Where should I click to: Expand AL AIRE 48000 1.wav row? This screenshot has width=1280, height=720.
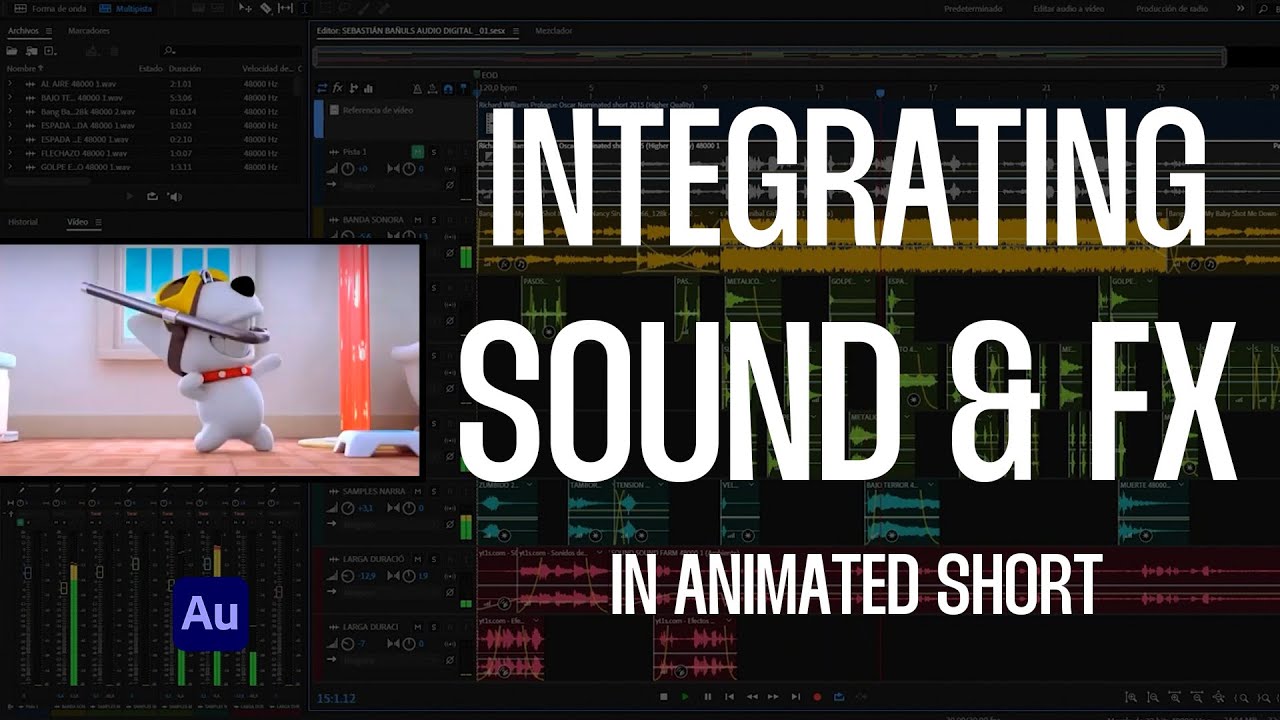[x=10, y=83]
